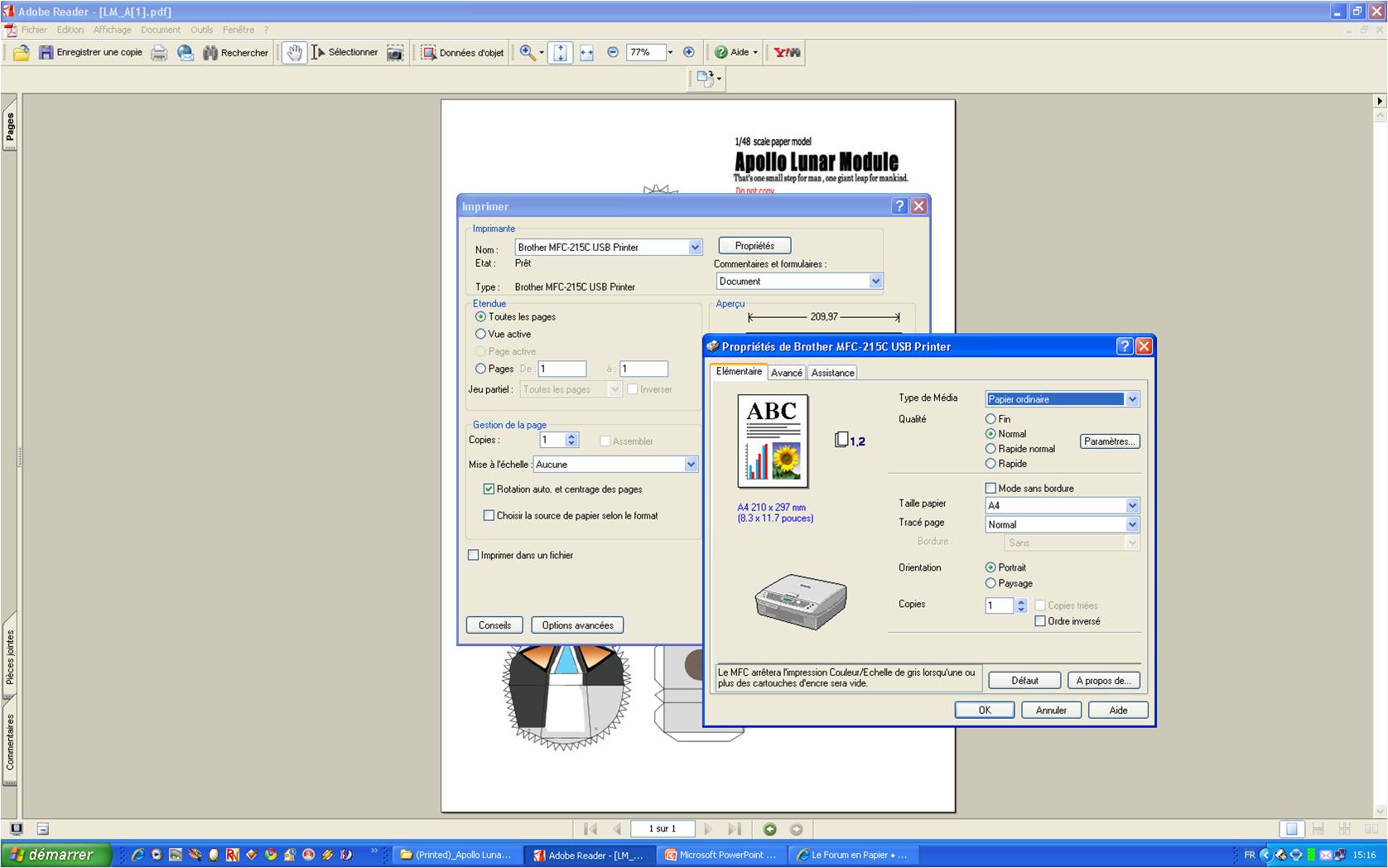
Task: Click the email send toolbar icon
Action: coord(186,52)
